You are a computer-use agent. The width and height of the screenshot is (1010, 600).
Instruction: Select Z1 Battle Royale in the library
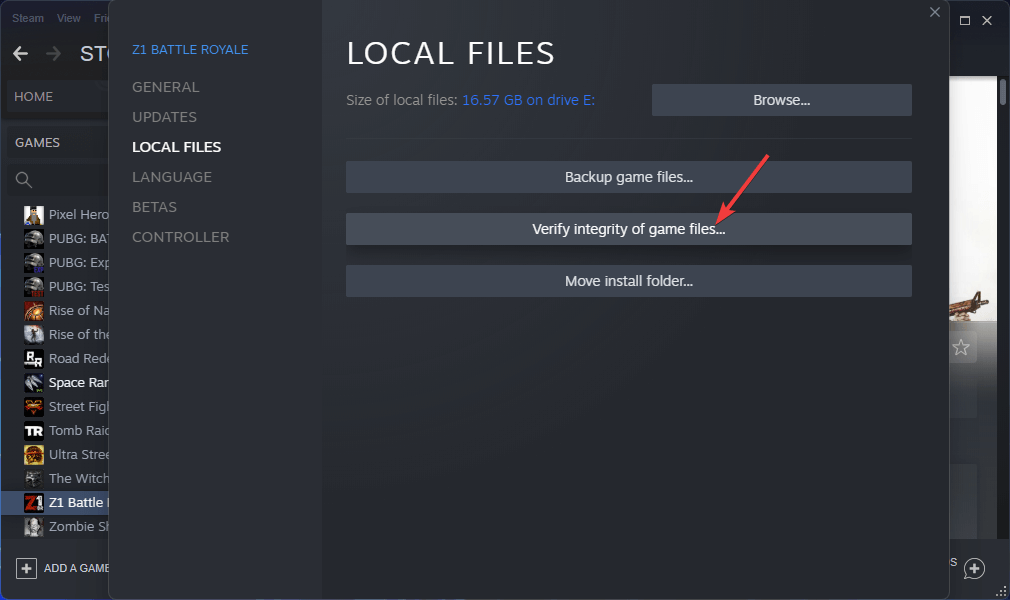click(x=55, y=503)
